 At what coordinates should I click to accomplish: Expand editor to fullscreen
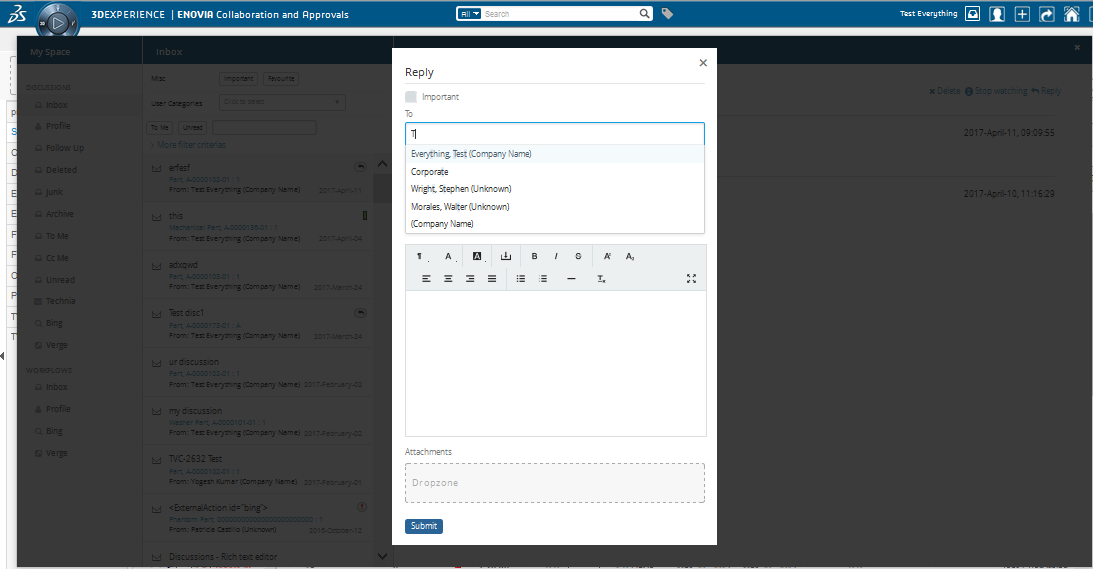pyautogui.click(x=691, y=279)
